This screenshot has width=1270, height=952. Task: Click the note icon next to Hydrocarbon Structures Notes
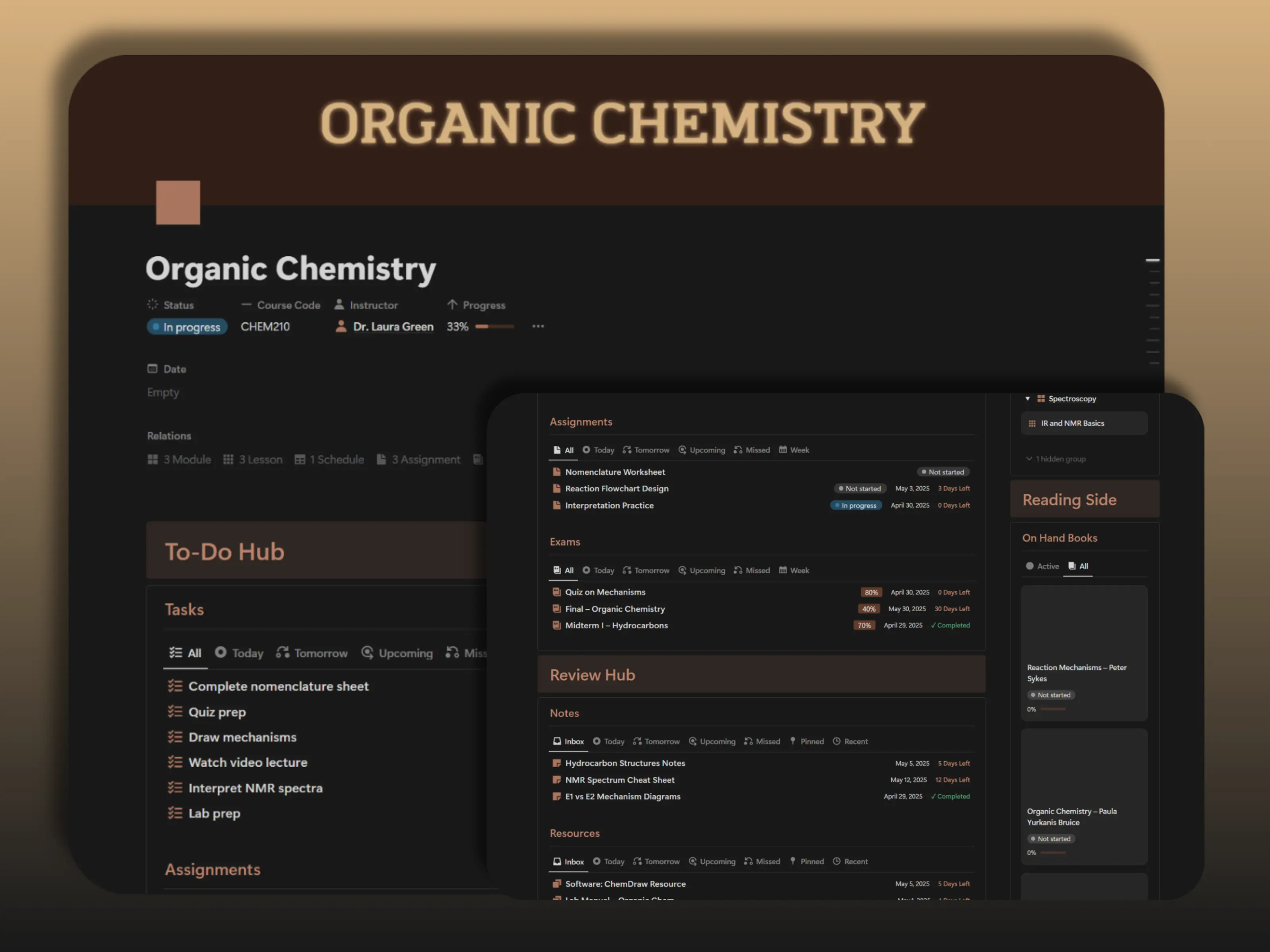[557, 763]
